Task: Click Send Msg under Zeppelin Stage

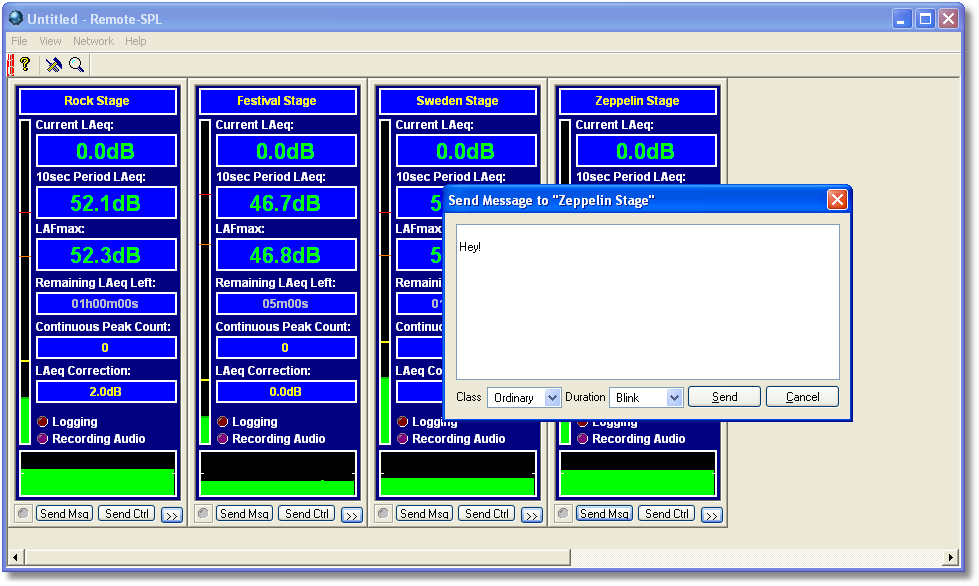Action: pos(604,514)
